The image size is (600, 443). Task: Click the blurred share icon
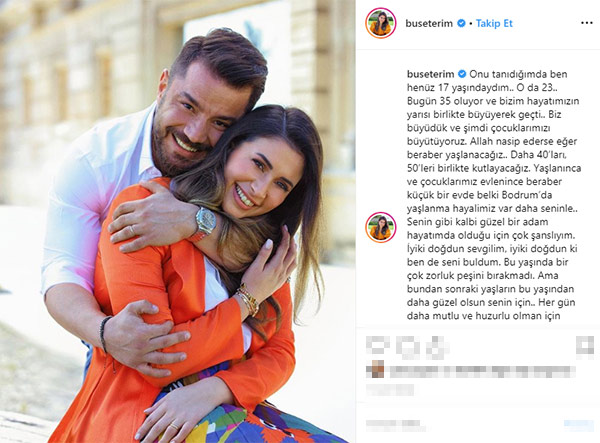(436, 347)
